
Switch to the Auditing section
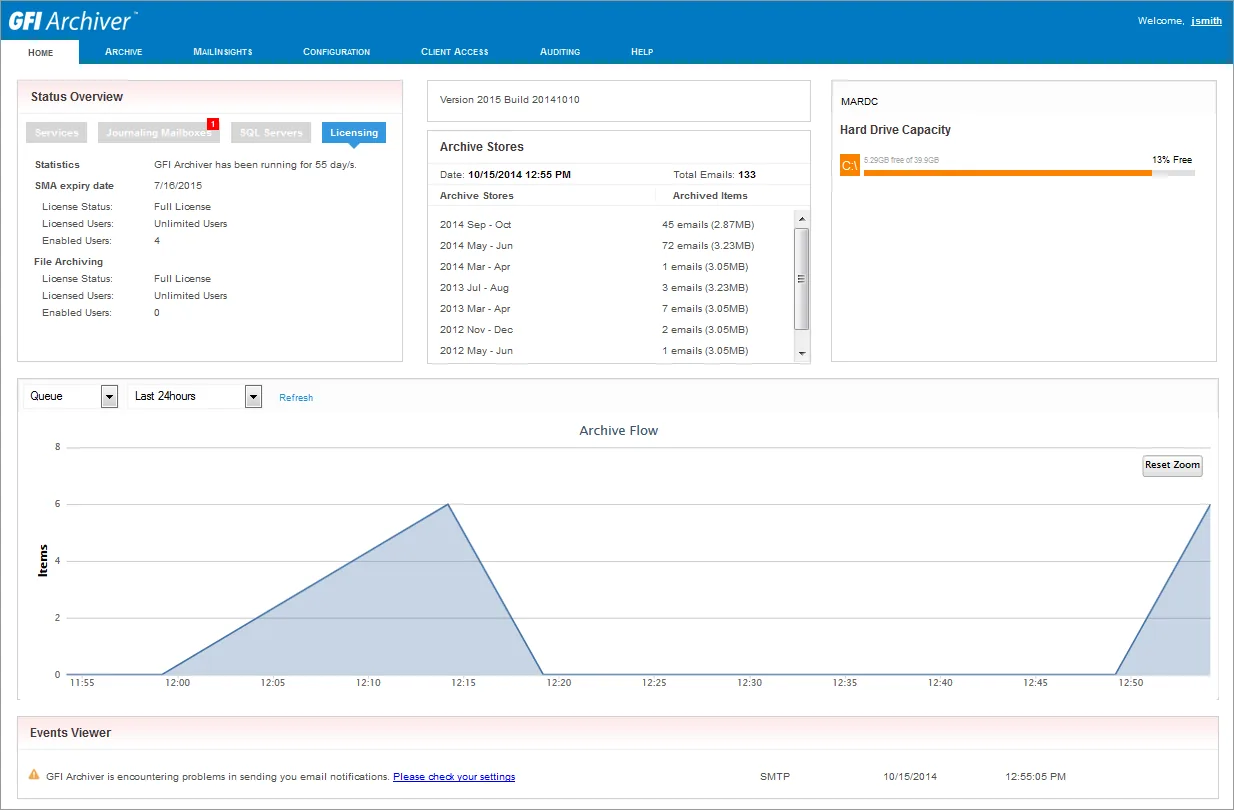(x=560, y=52)
